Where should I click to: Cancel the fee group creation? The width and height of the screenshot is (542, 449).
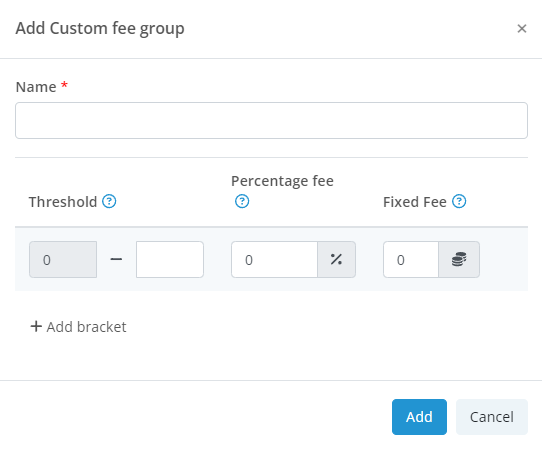point(492,417)
